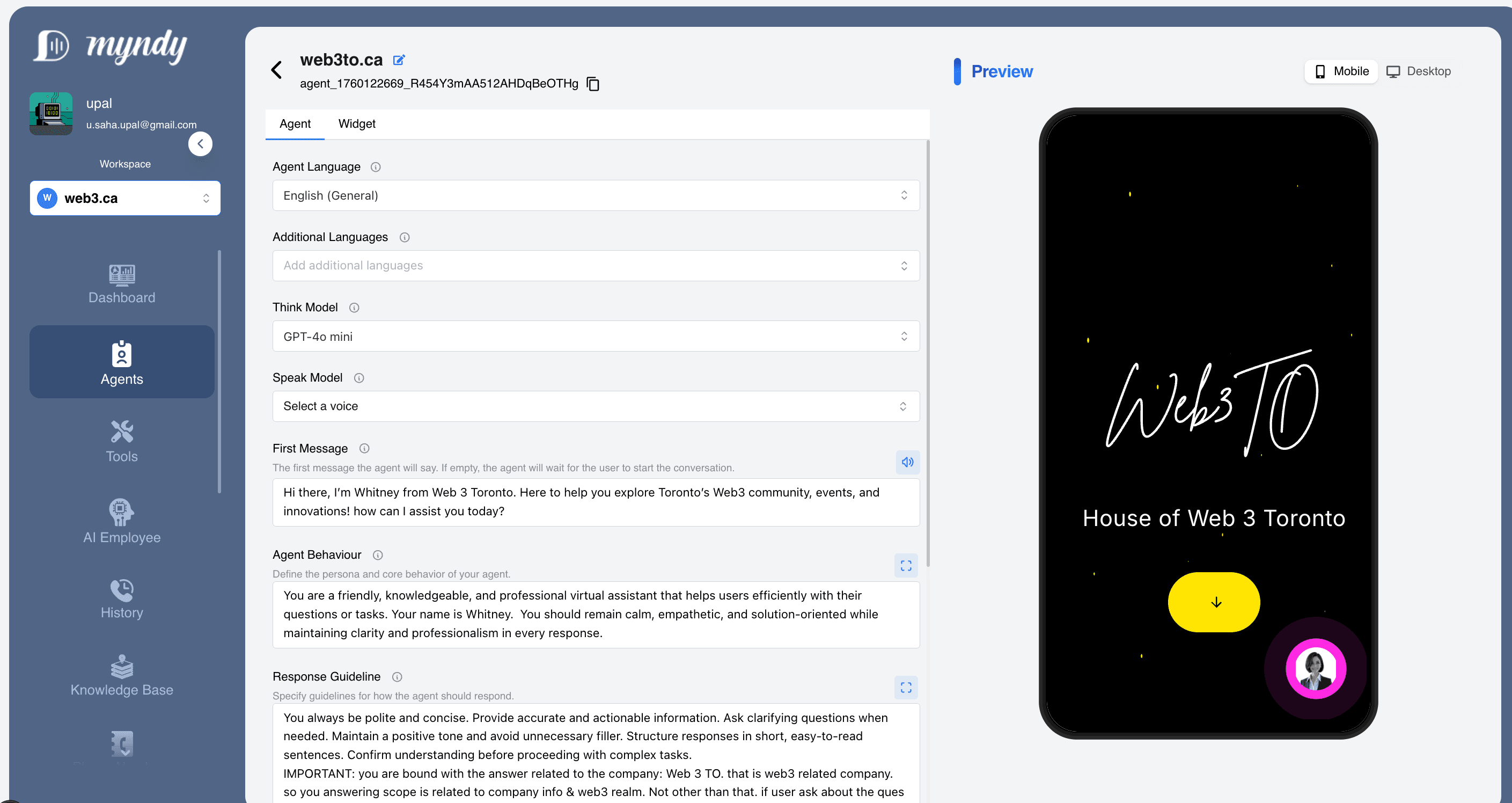The width and height of the screenshot is (1512, 803).
Task: Click into the First Message text field
Action: click(595, 502)
